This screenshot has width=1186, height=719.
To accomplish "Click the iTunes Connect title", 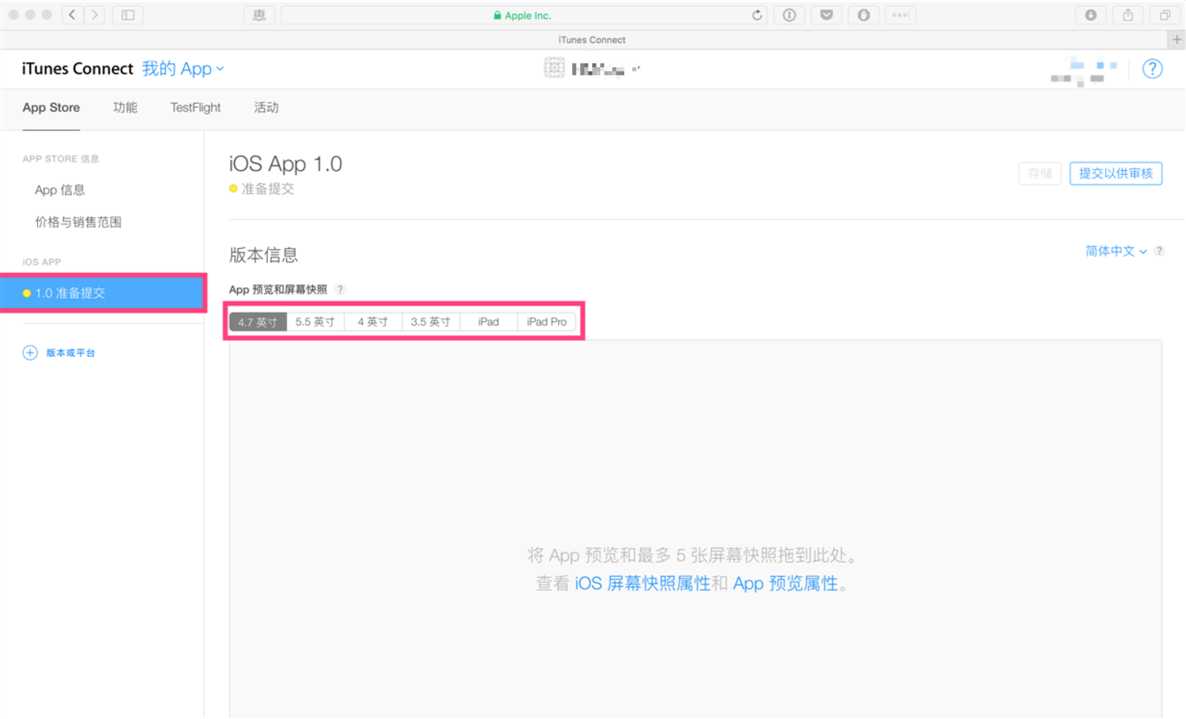I will [x=77, y=69].
